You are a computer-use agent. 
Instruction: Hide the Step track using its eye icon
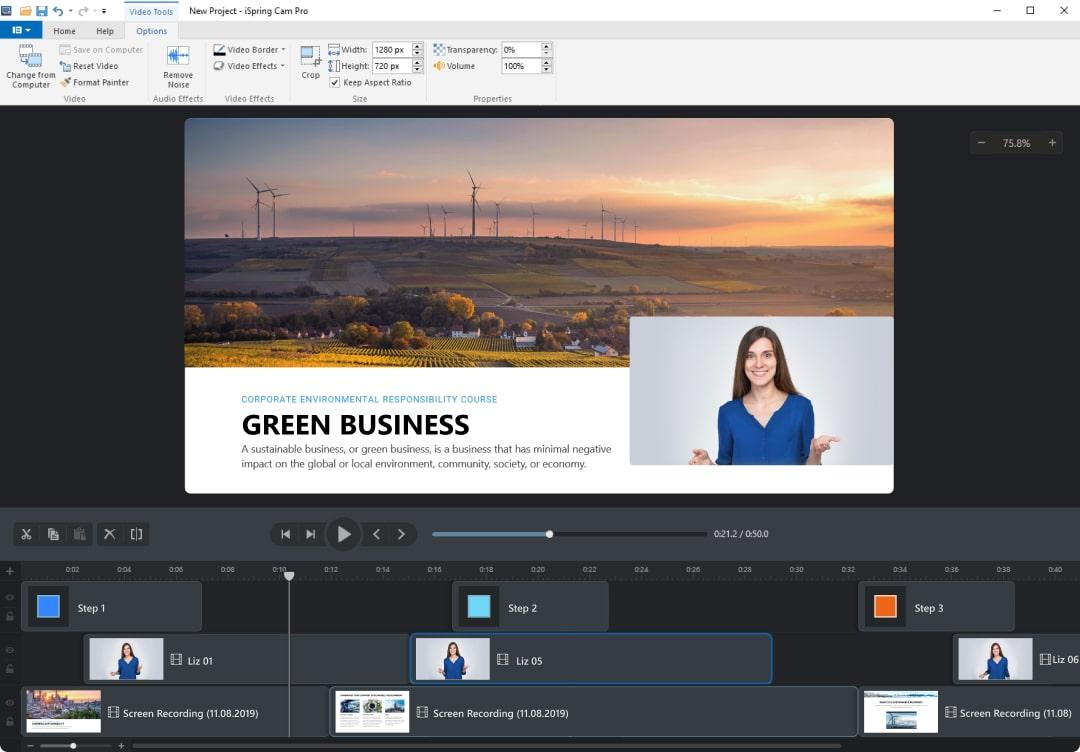tap(10, 598)
